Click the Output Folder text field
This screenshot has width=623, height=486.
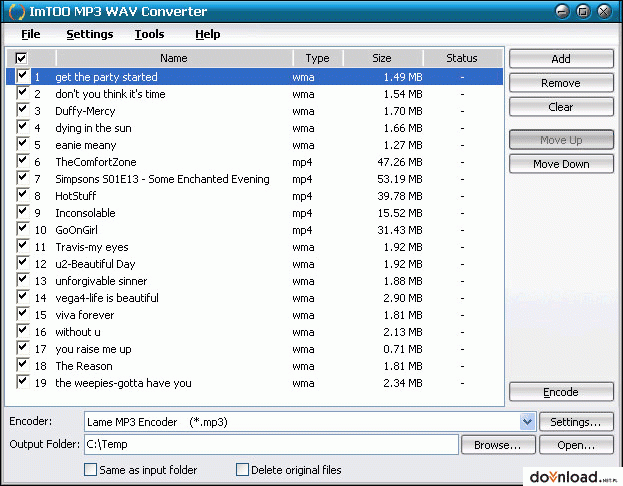tap(271, 444)
